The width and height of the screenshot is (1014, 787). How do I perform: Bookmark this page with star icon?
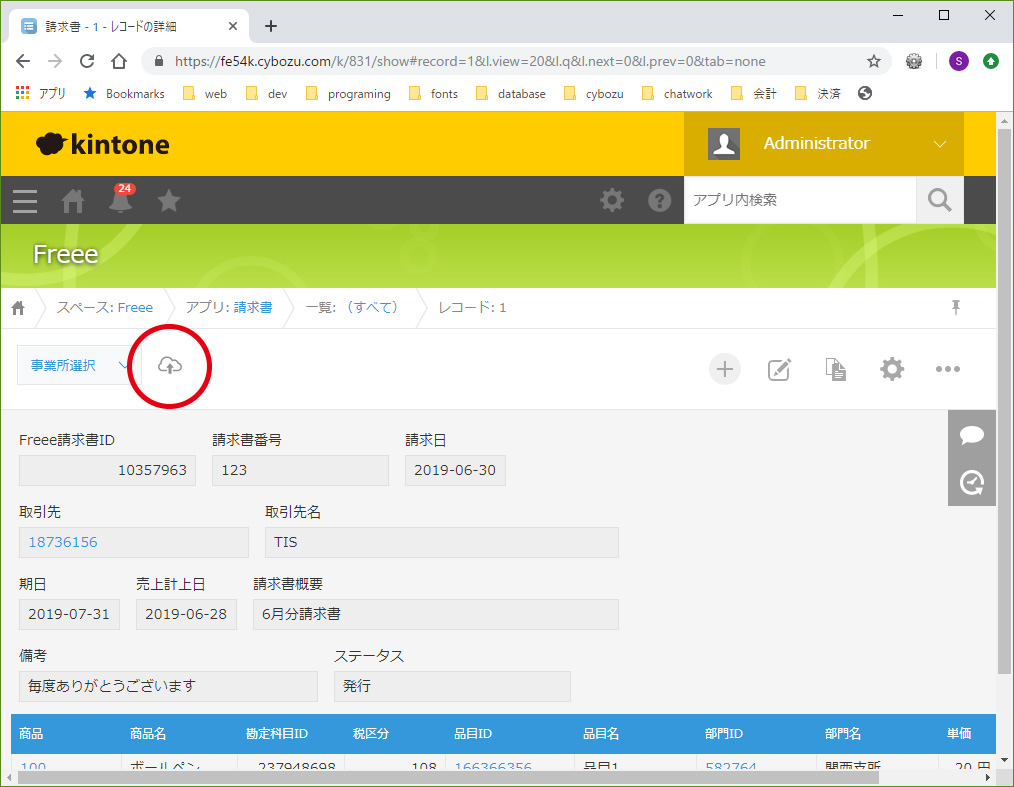[x=874, y=61]
